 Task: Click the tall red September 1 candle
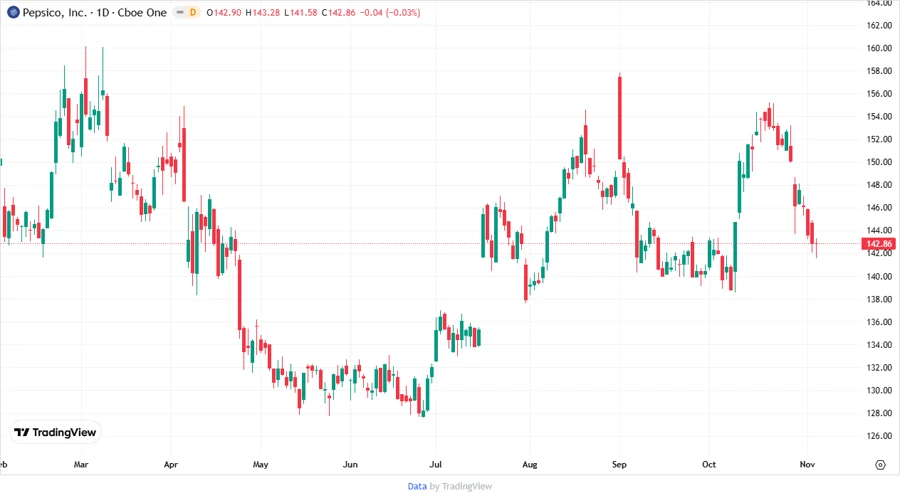[x=620, y=118]
